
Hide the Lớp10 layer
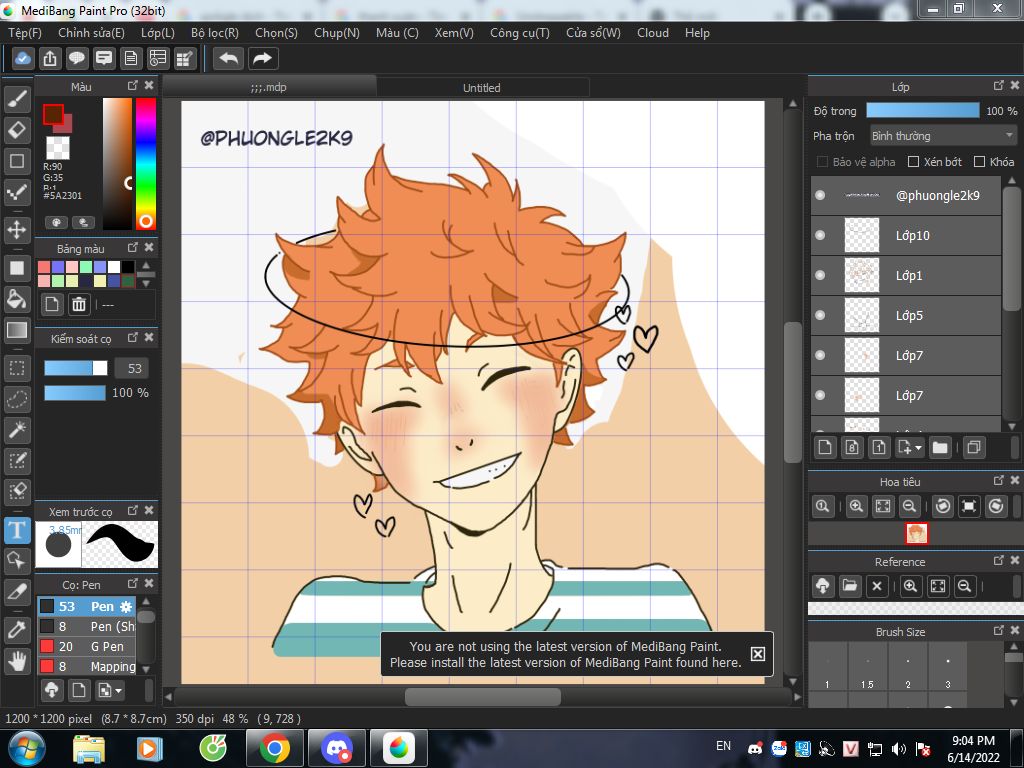(x=820, y=235)
